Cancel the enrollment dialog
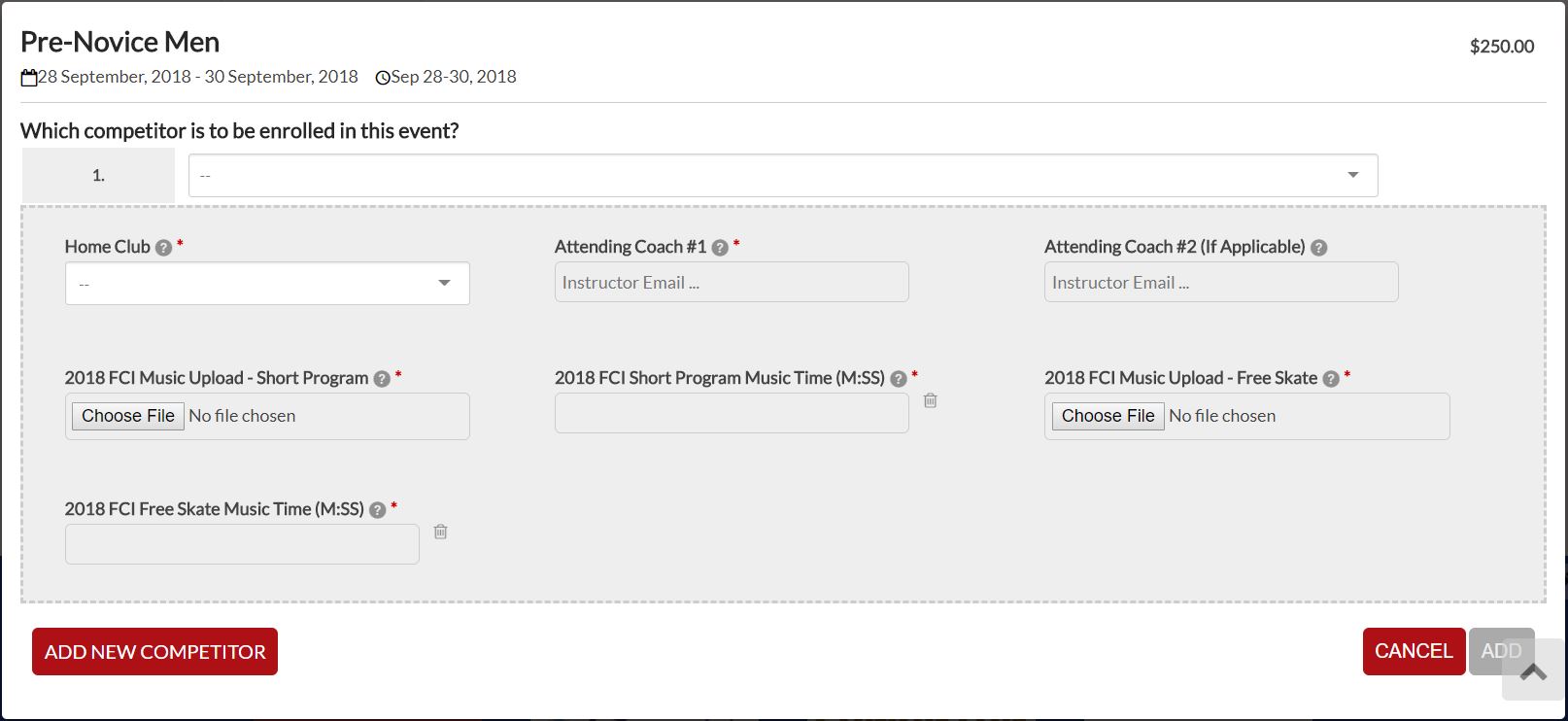This screenshot has width=1568, height=721. click(1413, 651)
